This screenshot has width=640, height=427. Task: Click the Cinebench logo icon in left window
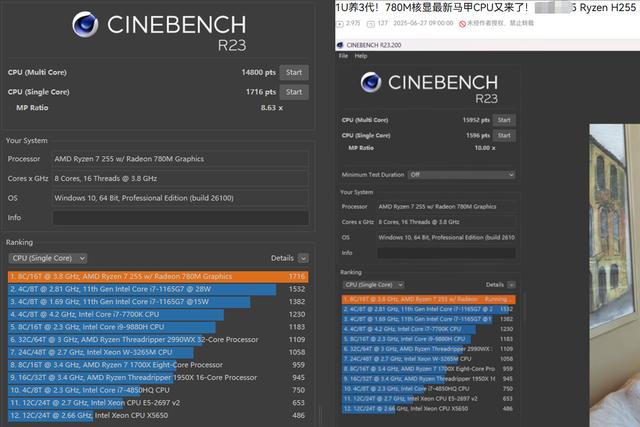click(85, 24)
